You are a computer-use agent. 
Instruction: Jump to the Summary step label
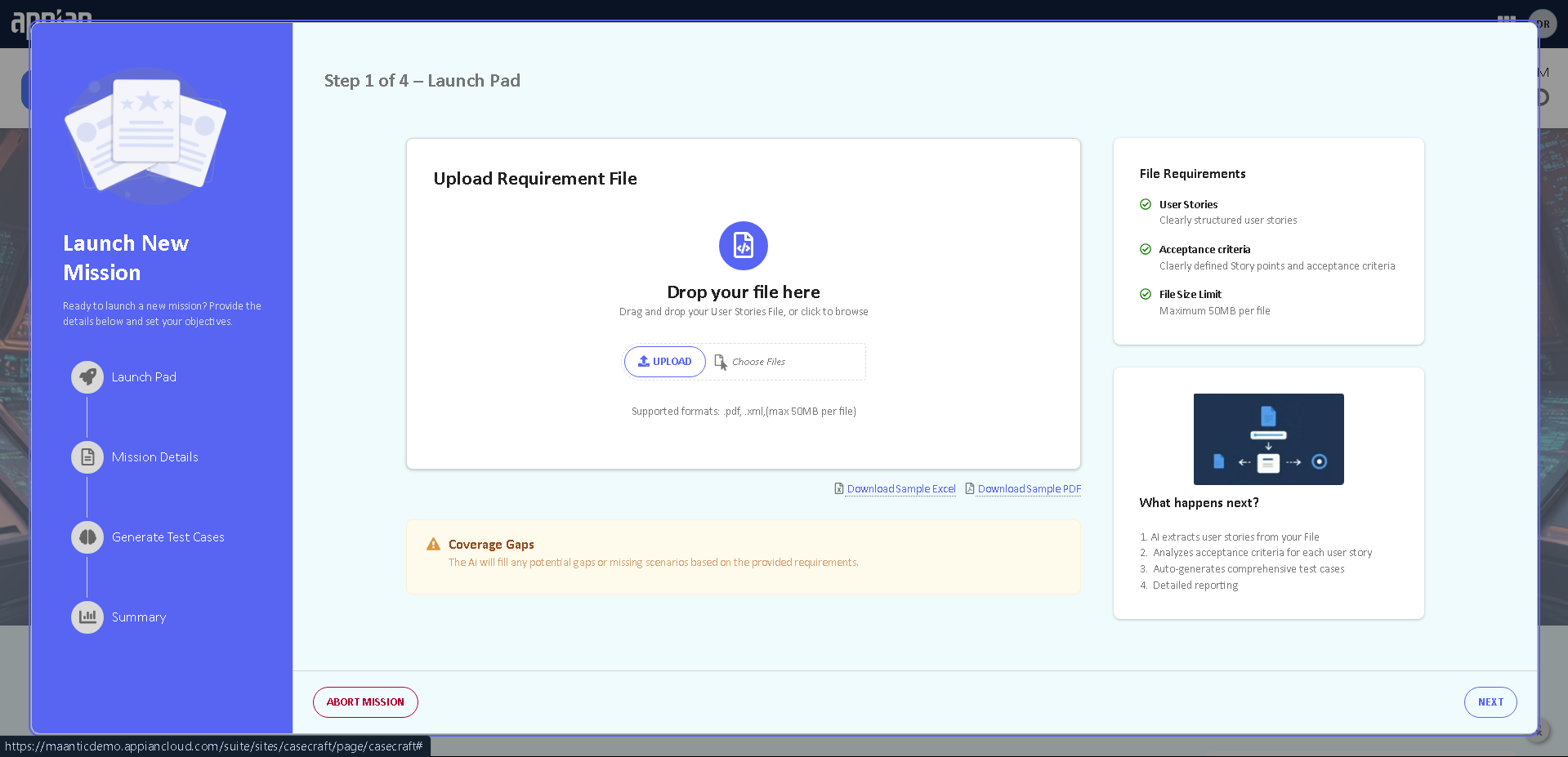click(139, 617)
